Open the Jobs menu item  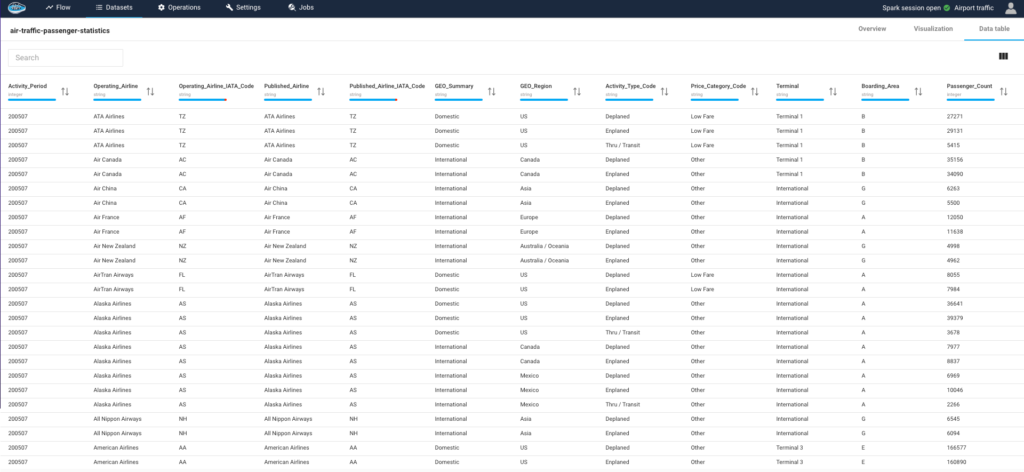(x=301, y=8)
